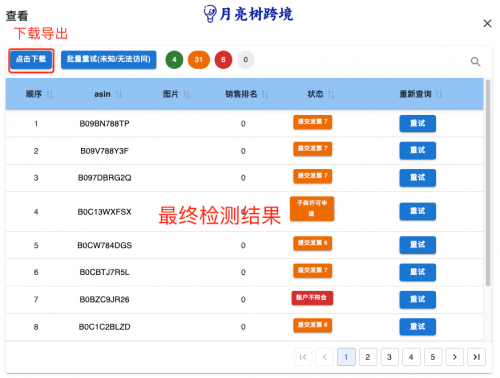
Task: Retry query for B097DBRG2Q
Action: point(417,178)
